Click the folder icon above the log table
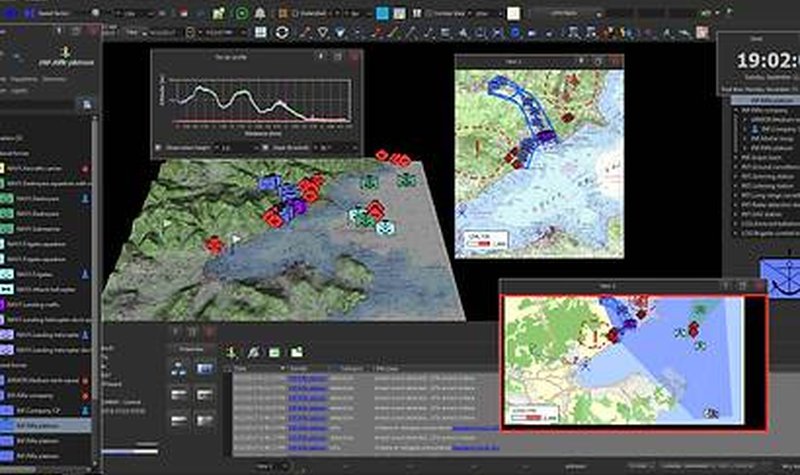The width and height of the screenshot is (800, 475). pyautogui.click(x=296, y=352)
